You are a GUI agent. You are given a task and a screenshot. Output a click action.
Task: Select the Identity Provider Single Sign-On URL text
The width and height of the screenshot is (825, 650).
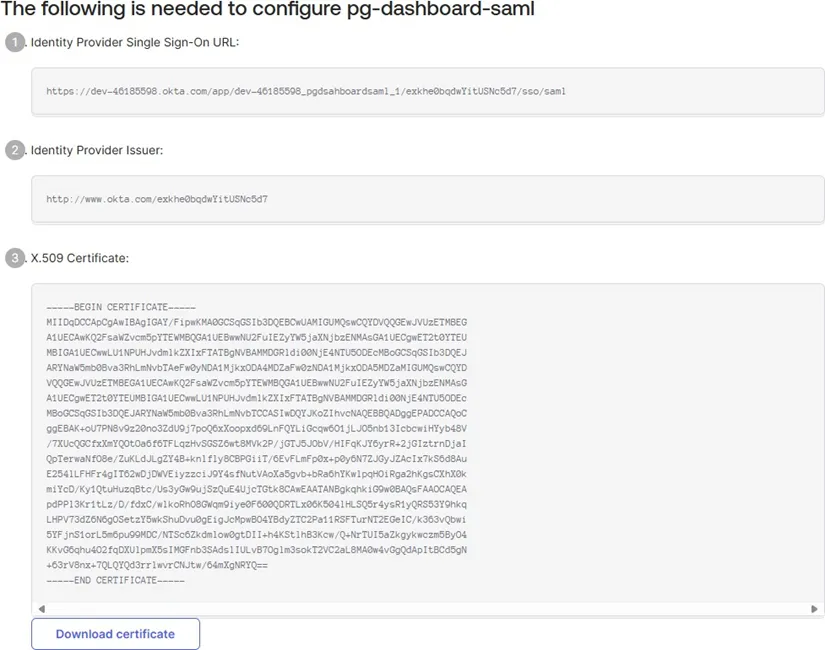tap(305, 91)
